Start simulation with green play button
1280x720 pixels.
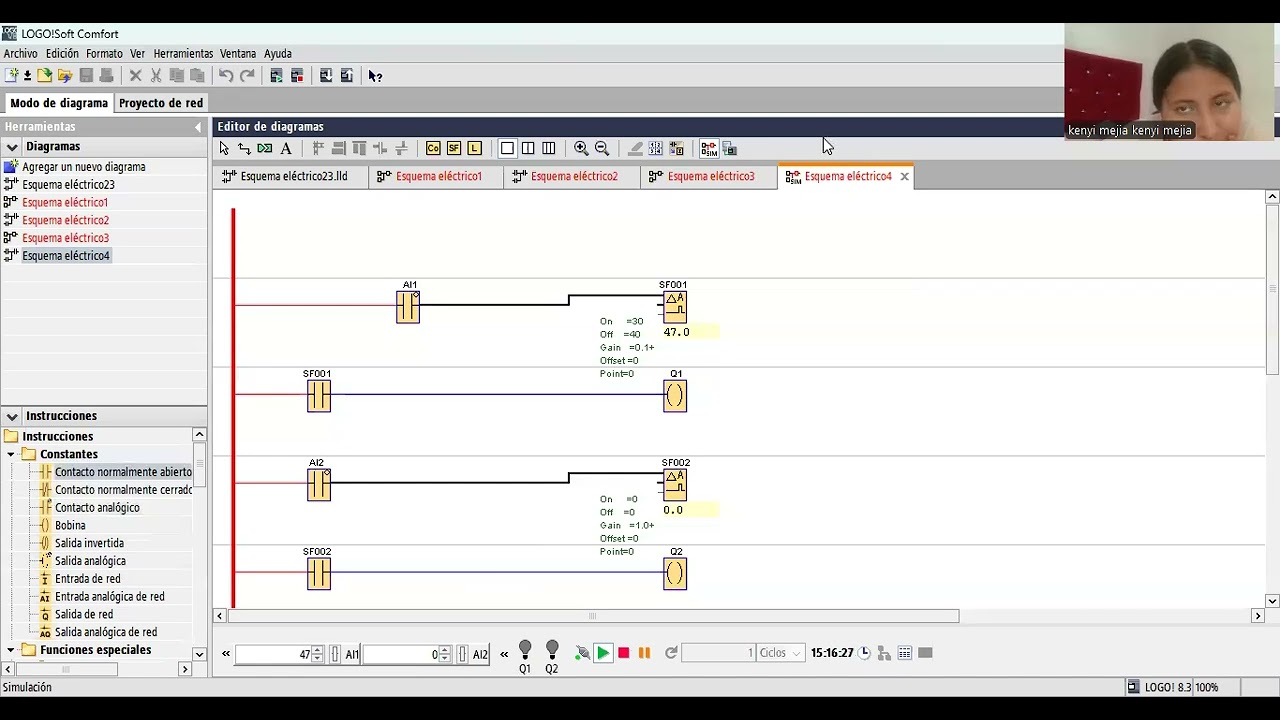603,653
